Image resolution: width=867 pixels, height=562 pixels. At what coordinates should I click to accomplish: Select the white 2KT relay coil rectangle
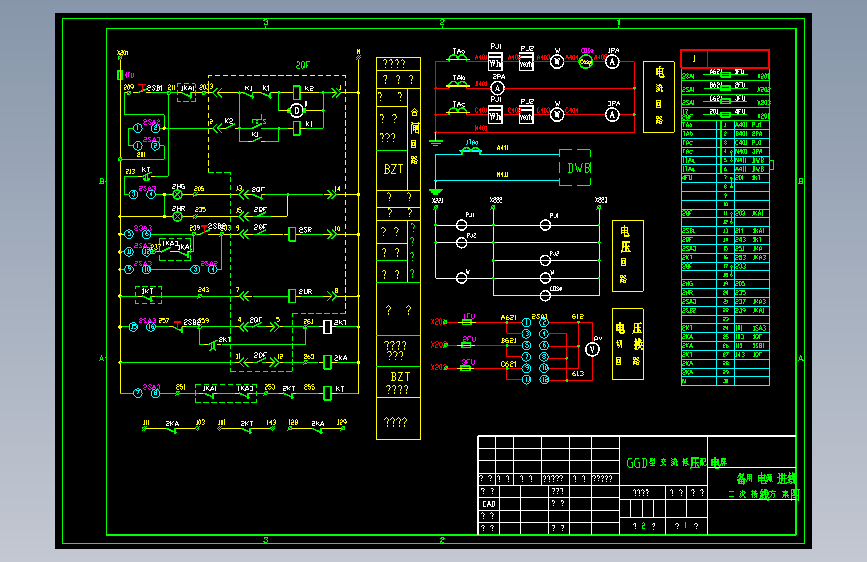(x=327, y=327)
